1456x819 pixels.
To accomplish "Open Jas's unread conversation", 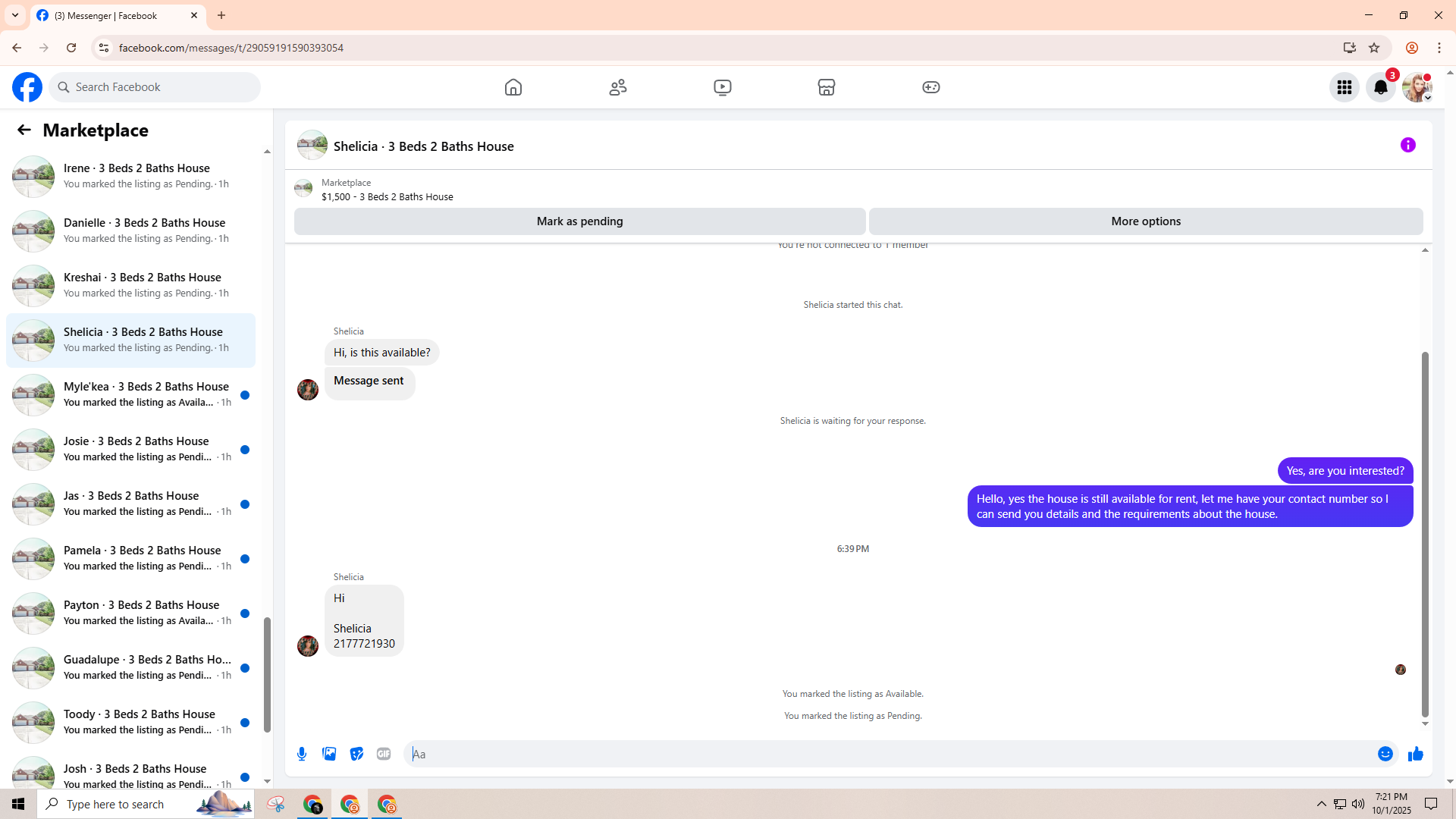I will click(130, 504).
